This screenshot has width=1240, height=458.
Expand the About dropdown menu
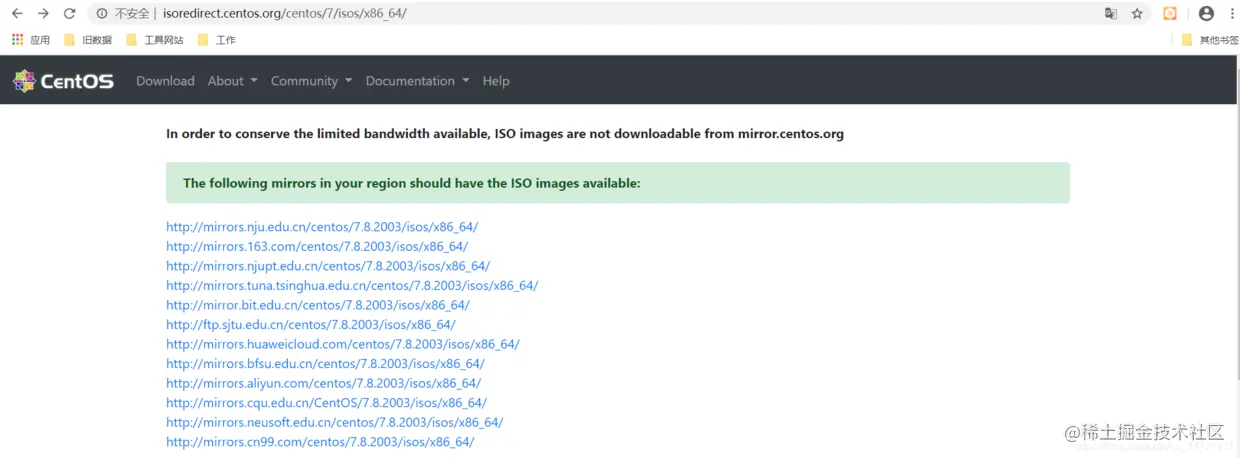[x=233, y=81]
